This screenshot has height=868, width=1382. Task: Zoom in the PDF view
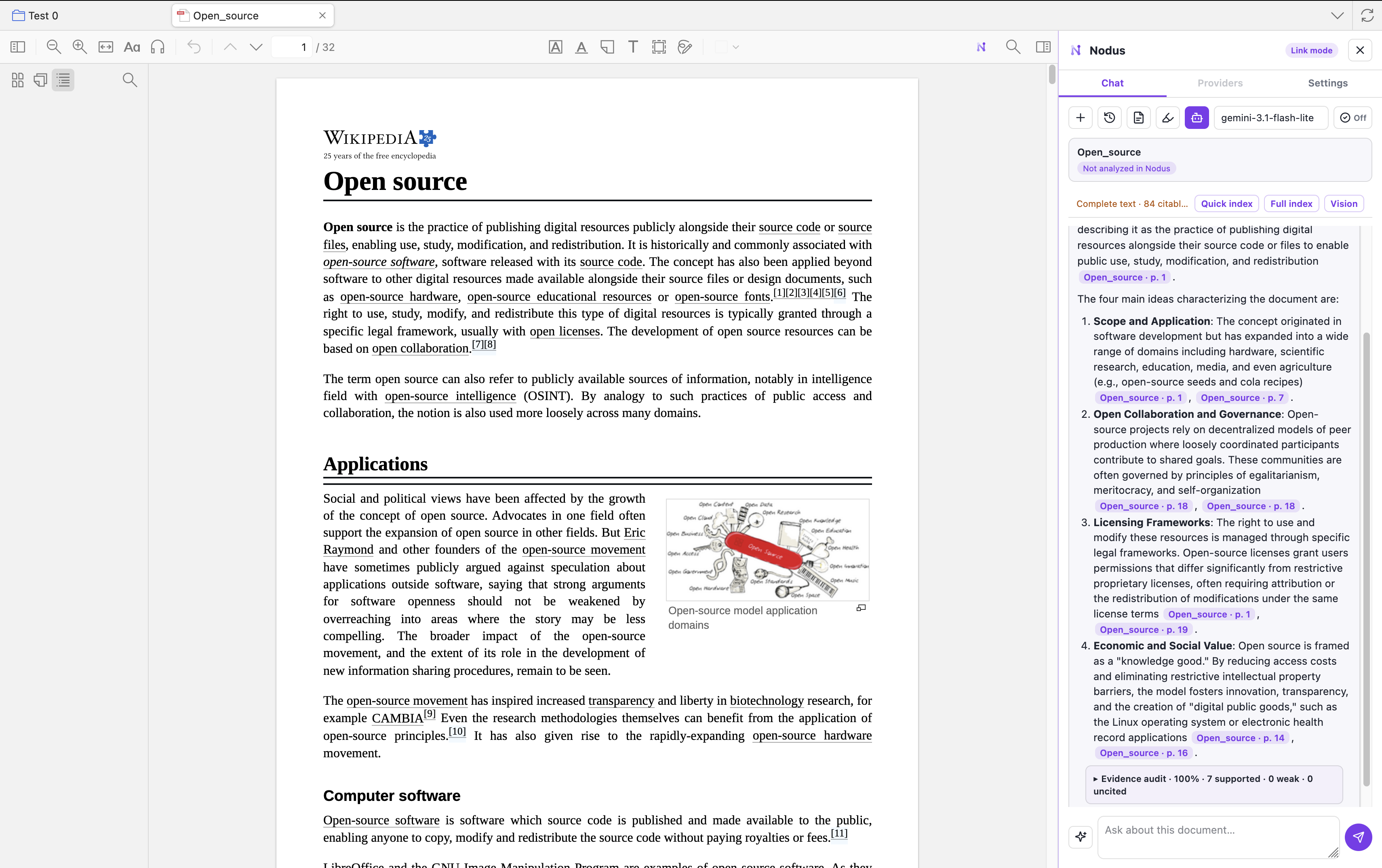(x=80, y=47)
